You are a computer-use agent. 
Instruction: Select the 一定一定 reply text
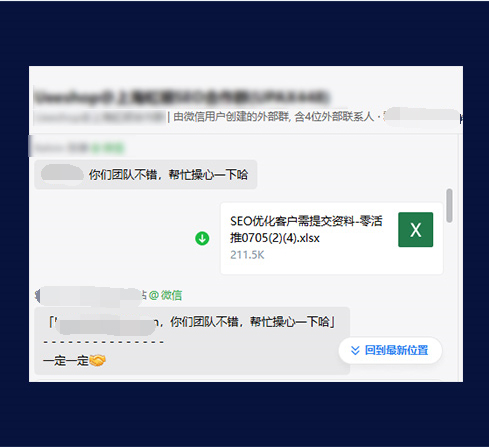66,361
